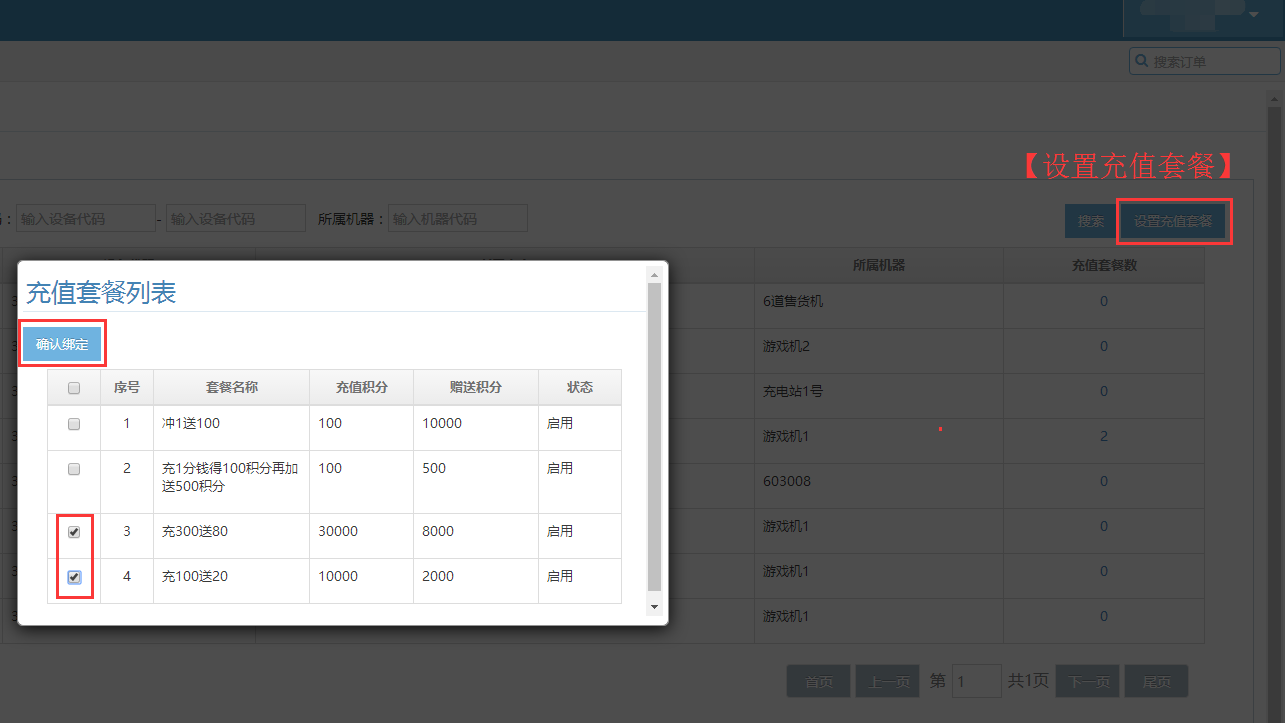
Task: Click the 所属机器 machine code input
Action: pyautogui.click(x=457, y=218)
